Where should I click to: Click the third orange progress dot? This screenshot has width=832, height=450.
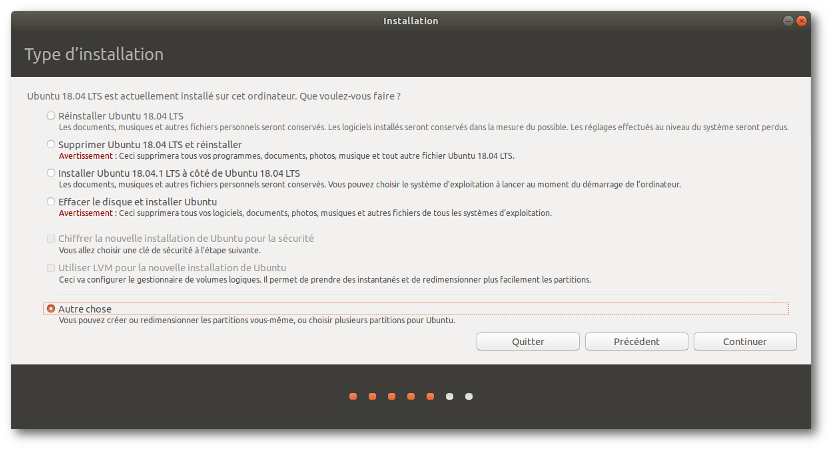[392, 397]
